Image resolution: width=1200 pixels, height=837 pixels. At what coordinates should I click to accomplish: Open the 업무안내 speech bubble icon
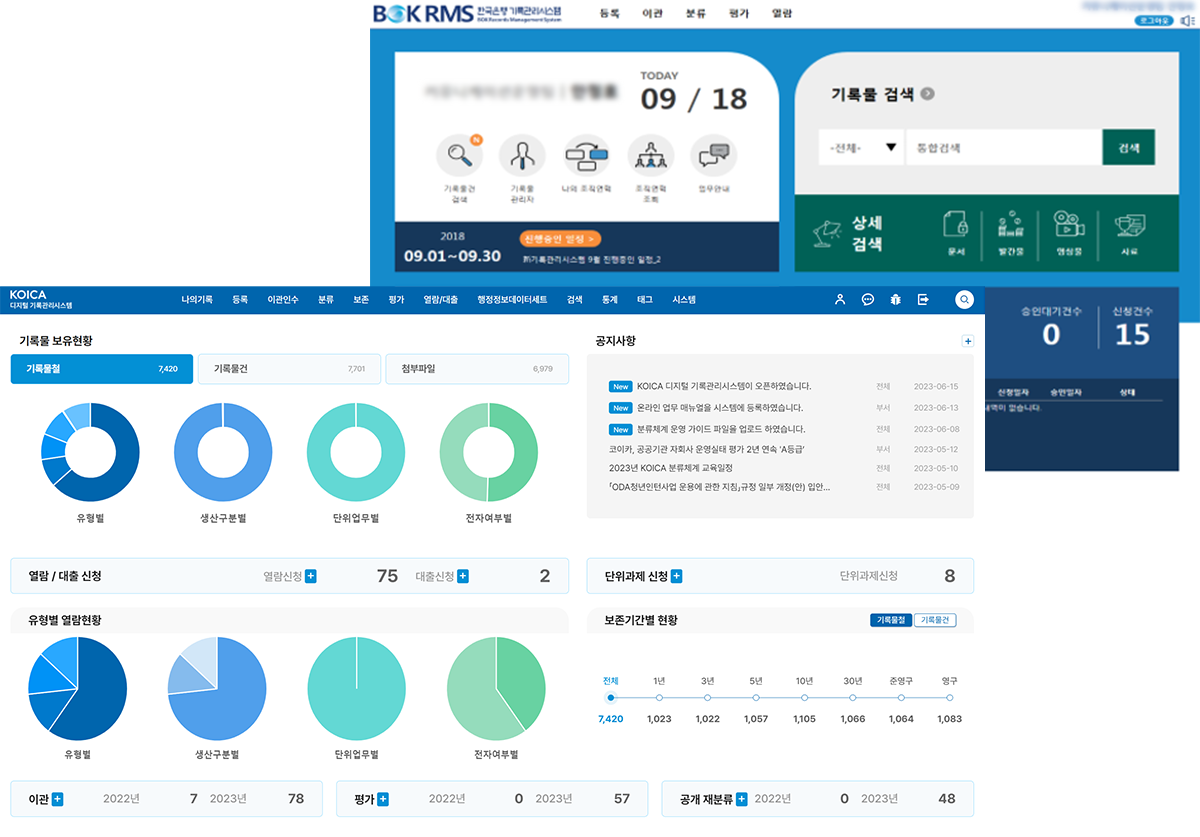tap(714, 155)
